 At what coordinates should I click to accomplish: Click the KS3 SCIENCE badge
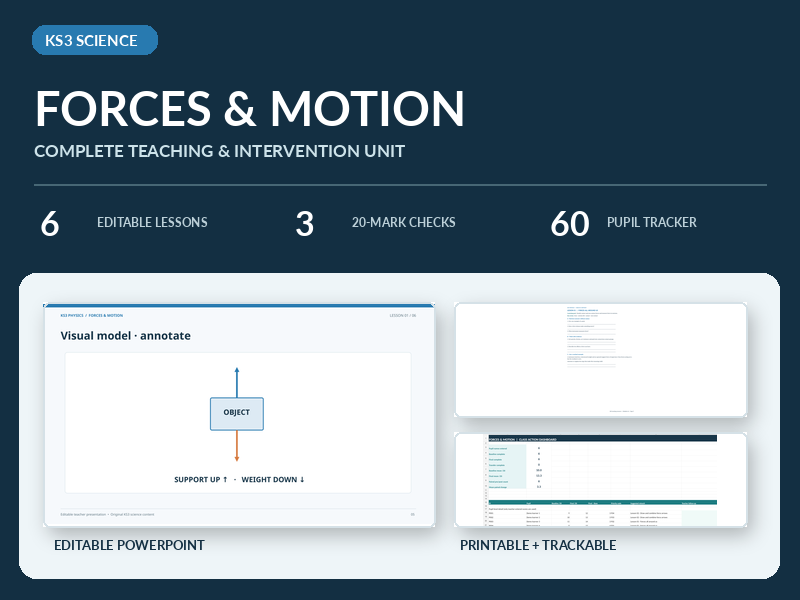click(x=95, y=40)
